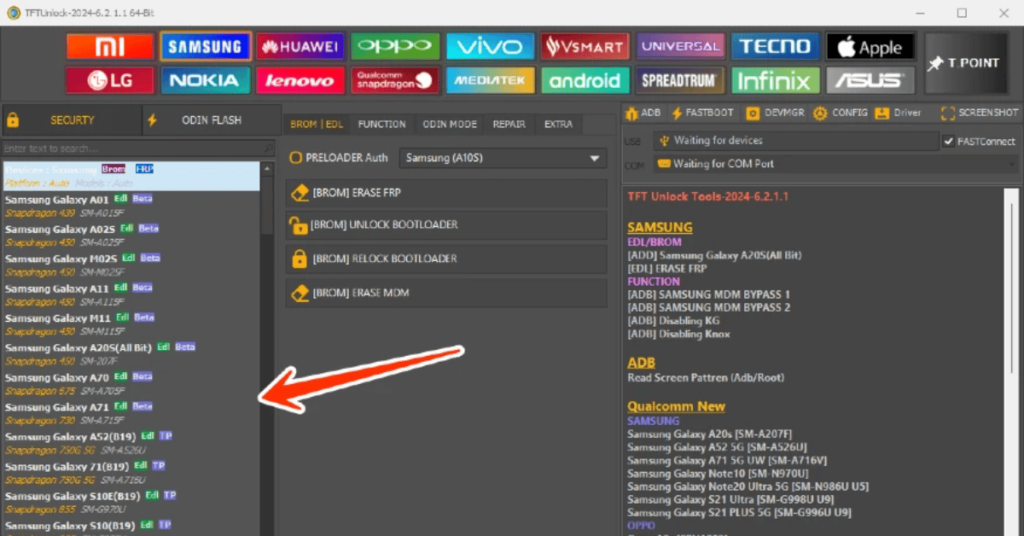
Task: Click the SAMSUNG heading in log
Action: coord(660,227)
